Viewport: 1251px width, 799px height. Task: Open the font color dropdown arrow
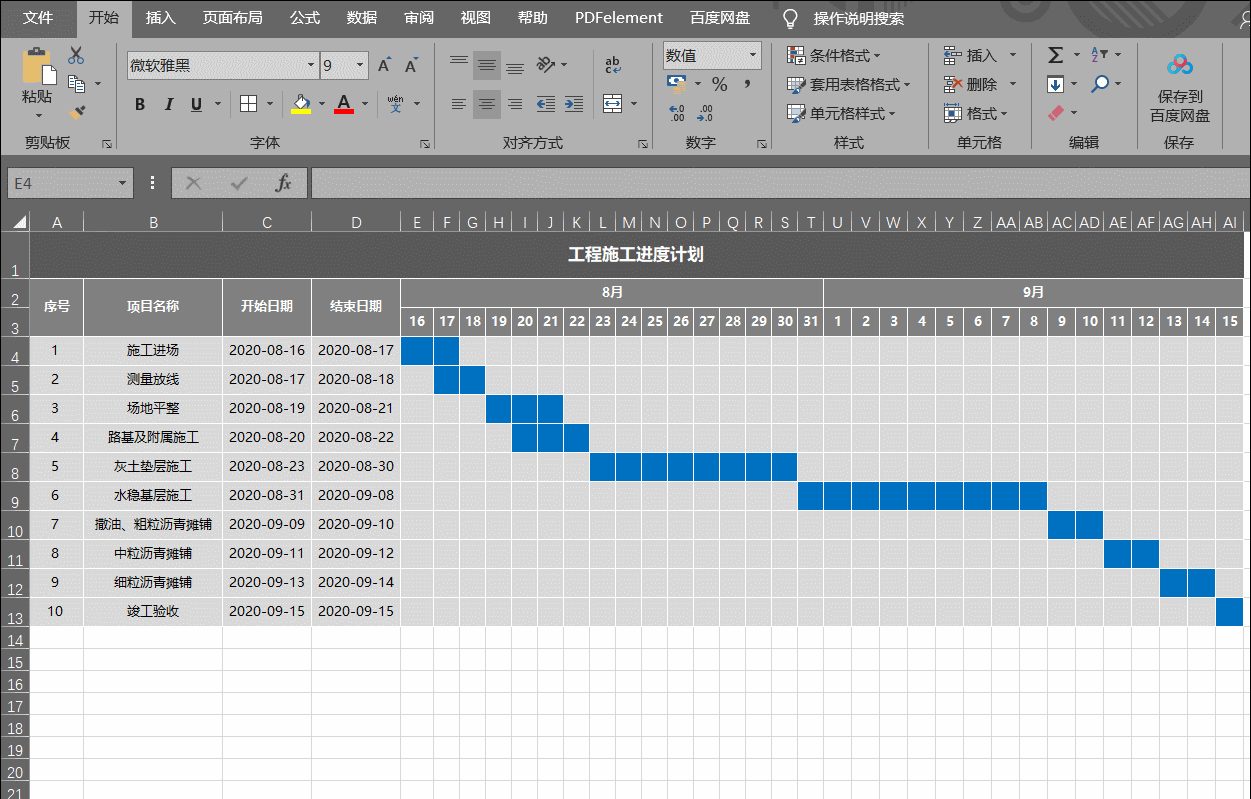[365, 104]
